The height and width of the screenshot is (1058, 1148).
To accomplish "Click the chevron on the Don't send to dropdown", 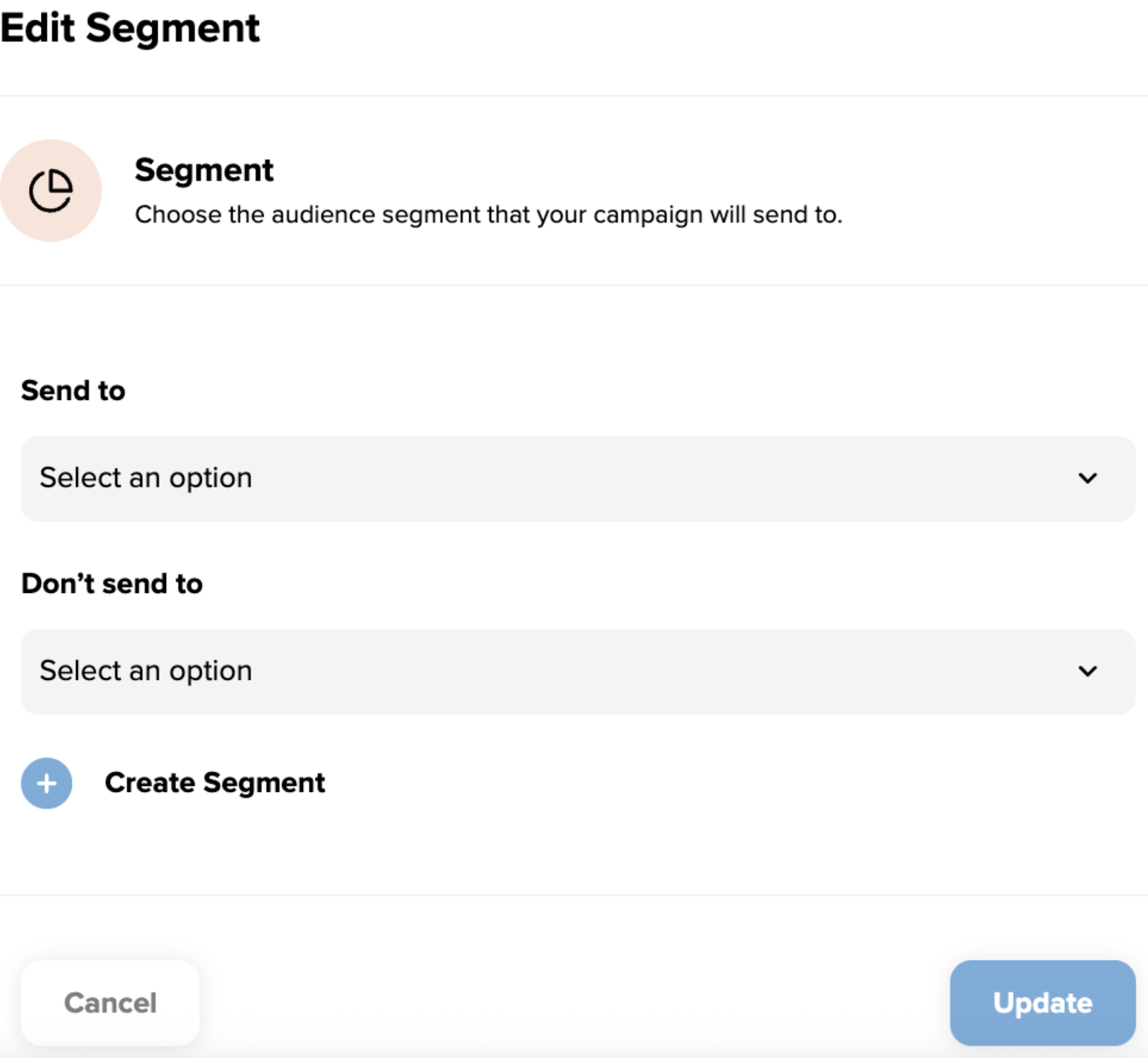I will [x=1087, y=671].
